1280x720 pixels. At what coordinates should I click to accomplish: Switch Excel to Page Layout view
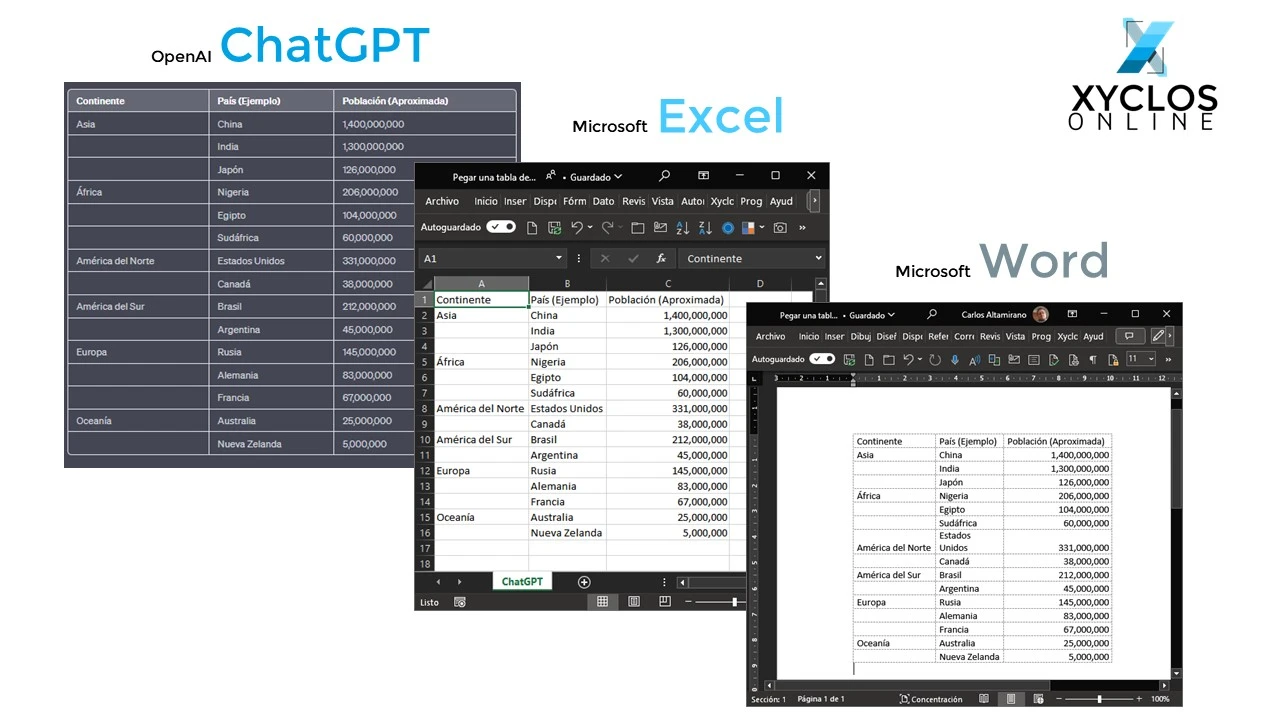(634, 602)
